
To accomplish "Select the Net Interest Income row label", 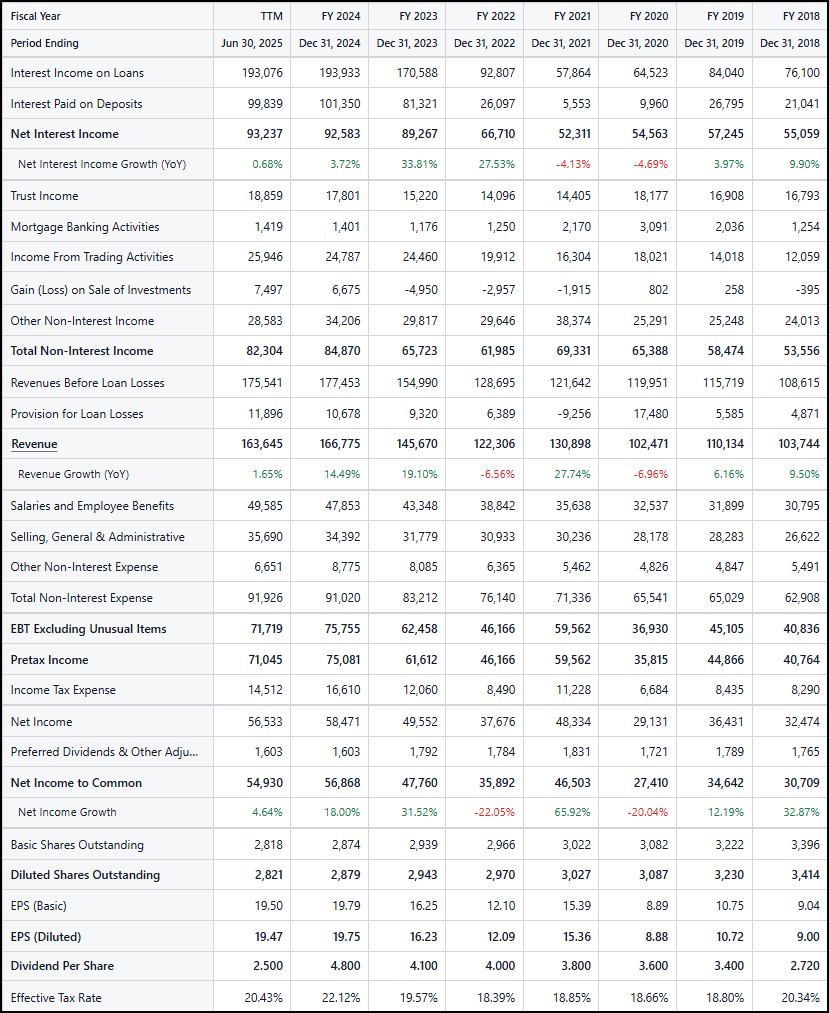I will 65,134.
